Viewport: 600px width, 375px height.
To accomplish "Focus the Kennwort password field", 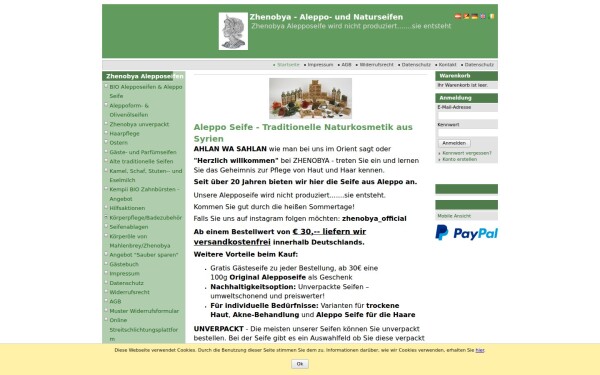I will 468,133.
